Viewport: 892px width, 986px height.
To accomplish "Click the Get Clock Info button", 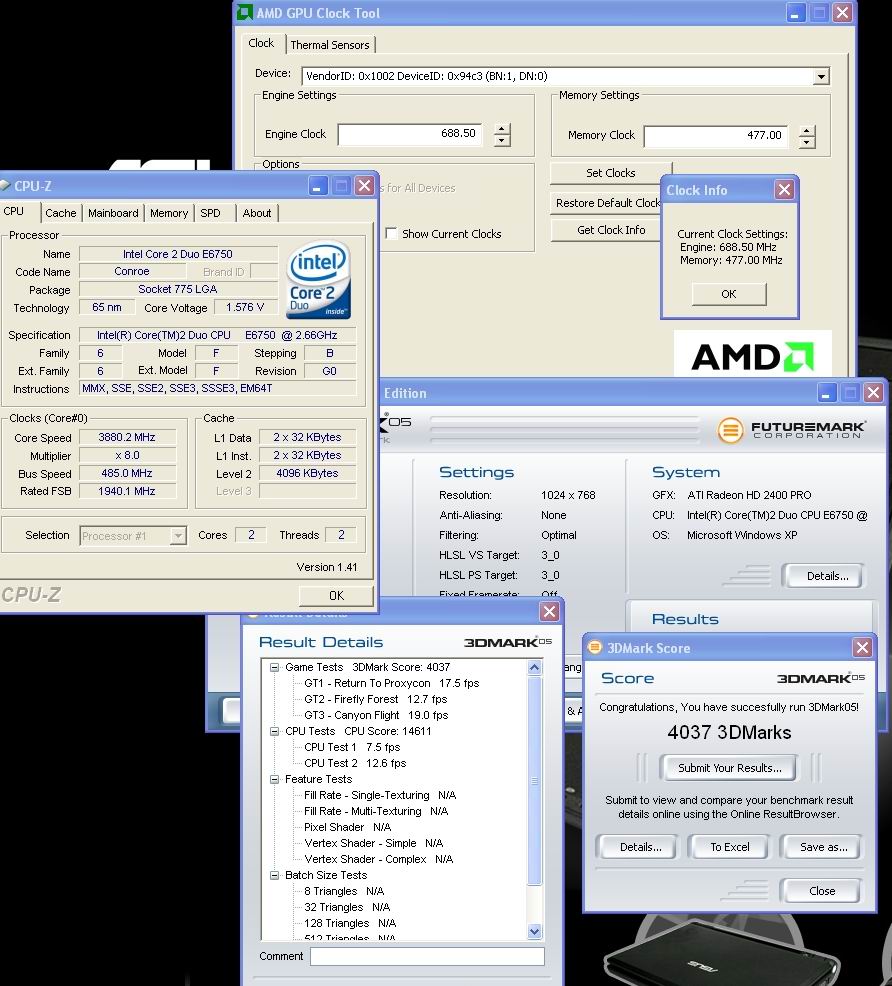I will (x=606, y=230).
